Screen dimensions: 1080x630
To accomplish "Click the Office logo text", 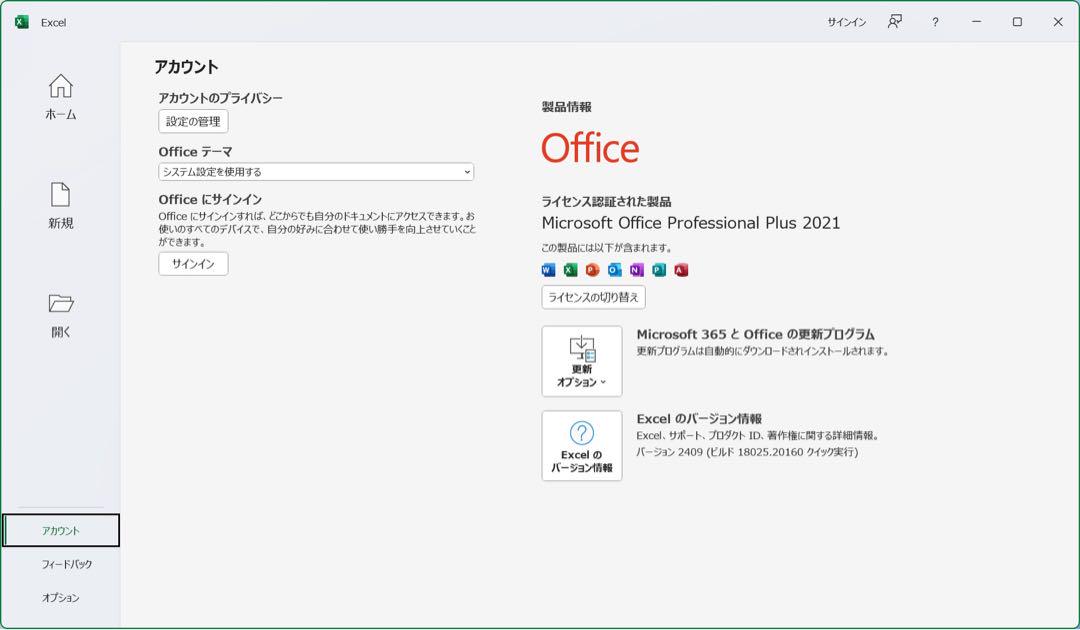I will click(590, 147).
